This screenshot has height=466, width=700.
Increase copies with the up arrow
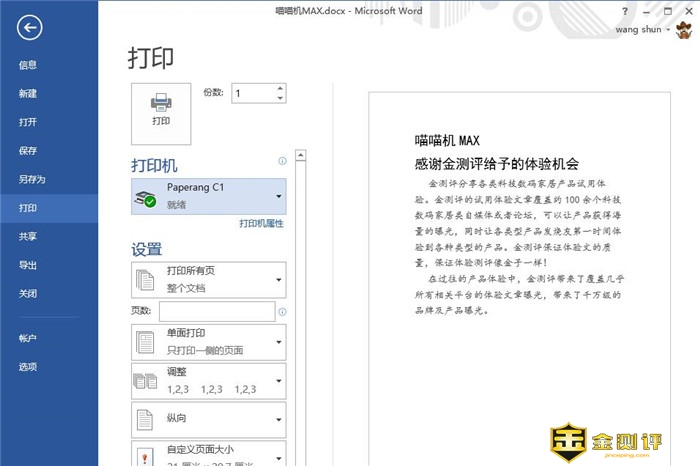point(280,88)
